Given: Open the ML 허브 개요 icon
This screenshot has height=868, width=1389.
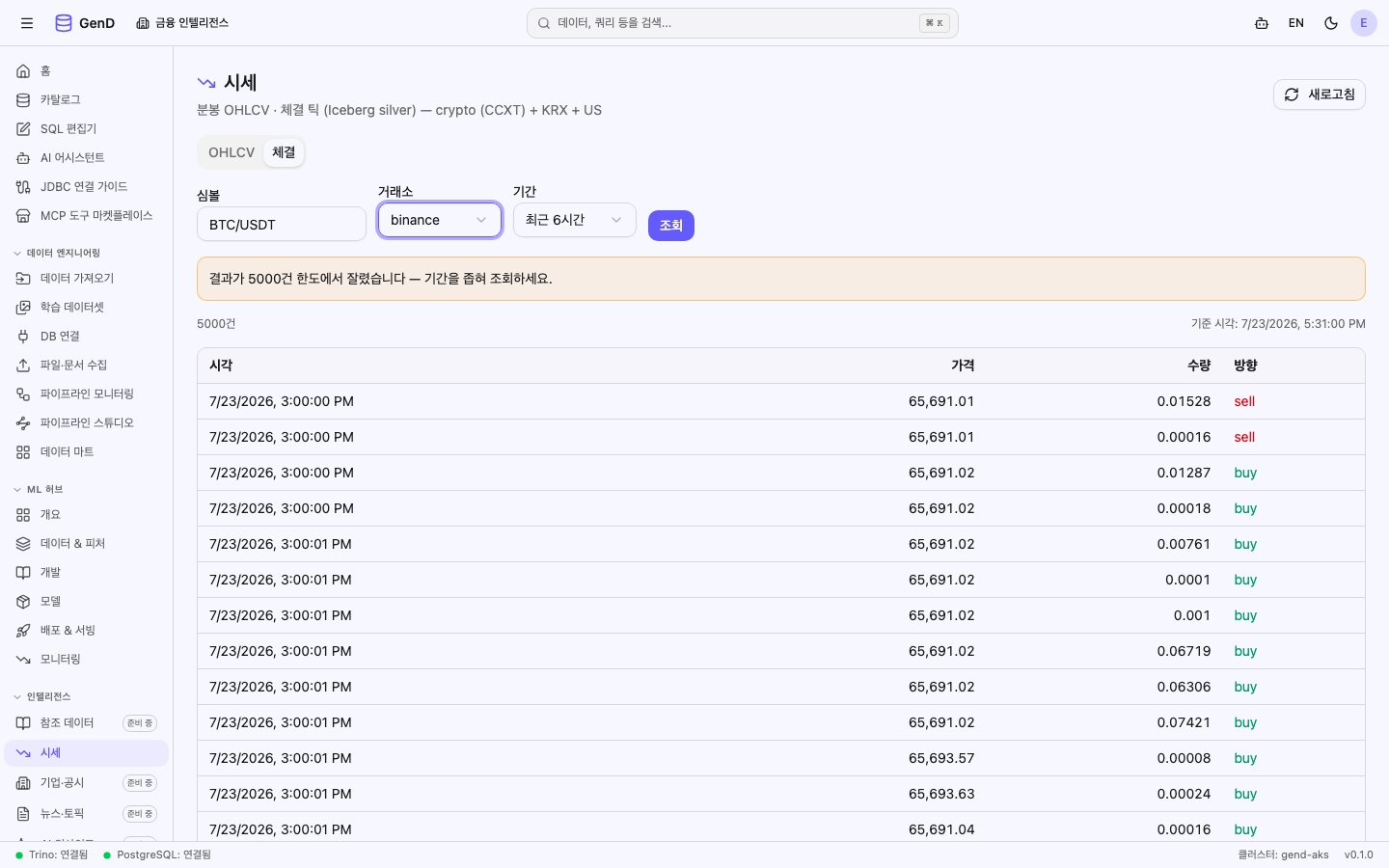Looking at the screenshot, I should [x=23, y=515].
